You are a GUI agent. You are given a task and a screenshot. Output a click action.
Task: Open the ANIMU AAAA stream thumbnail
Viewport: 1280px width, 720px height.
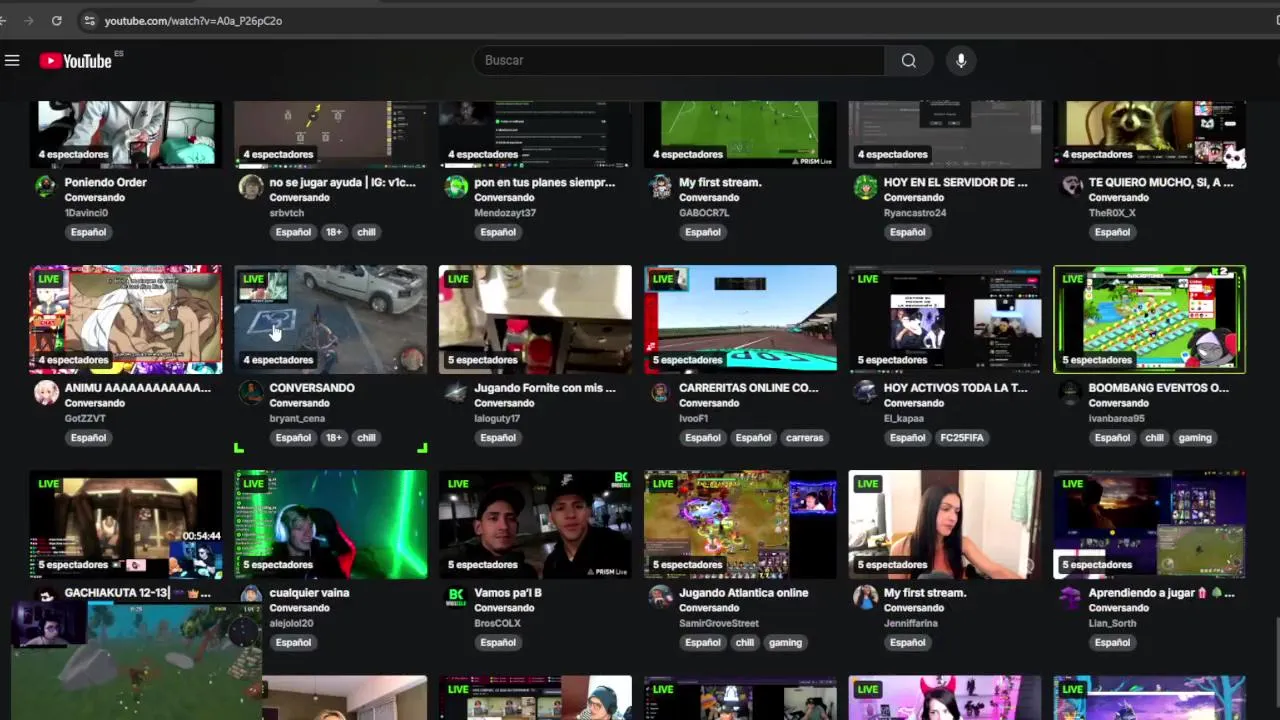coord(126,319)
